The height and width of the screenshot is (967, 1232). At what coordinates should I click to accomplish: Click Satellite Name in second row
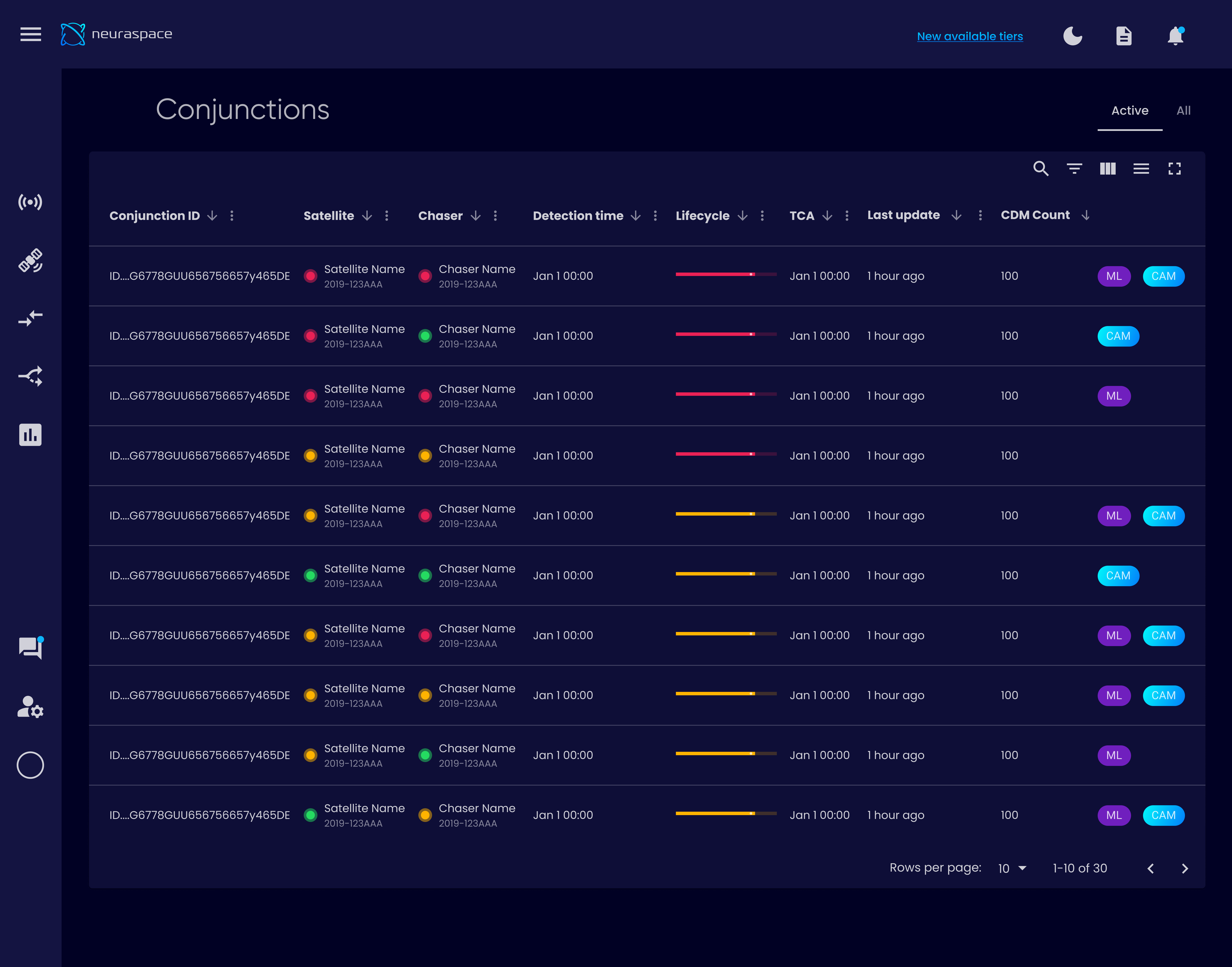(364, 329)
